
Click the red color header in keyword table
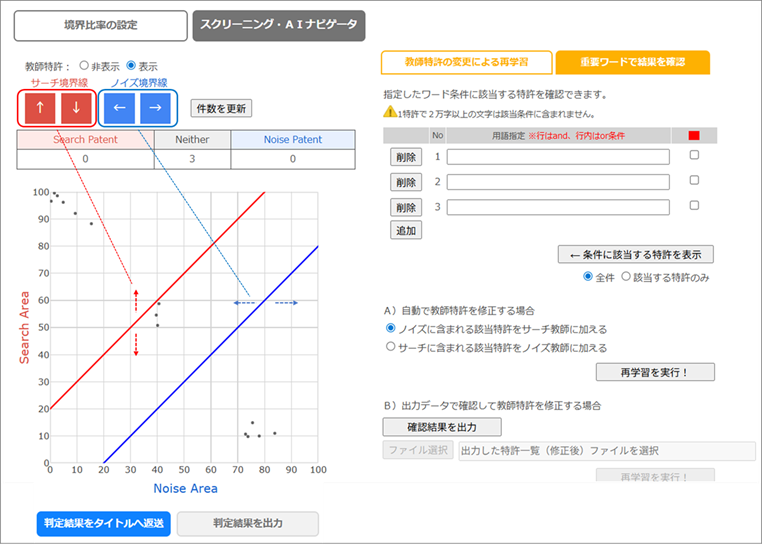tap(694, 135)
